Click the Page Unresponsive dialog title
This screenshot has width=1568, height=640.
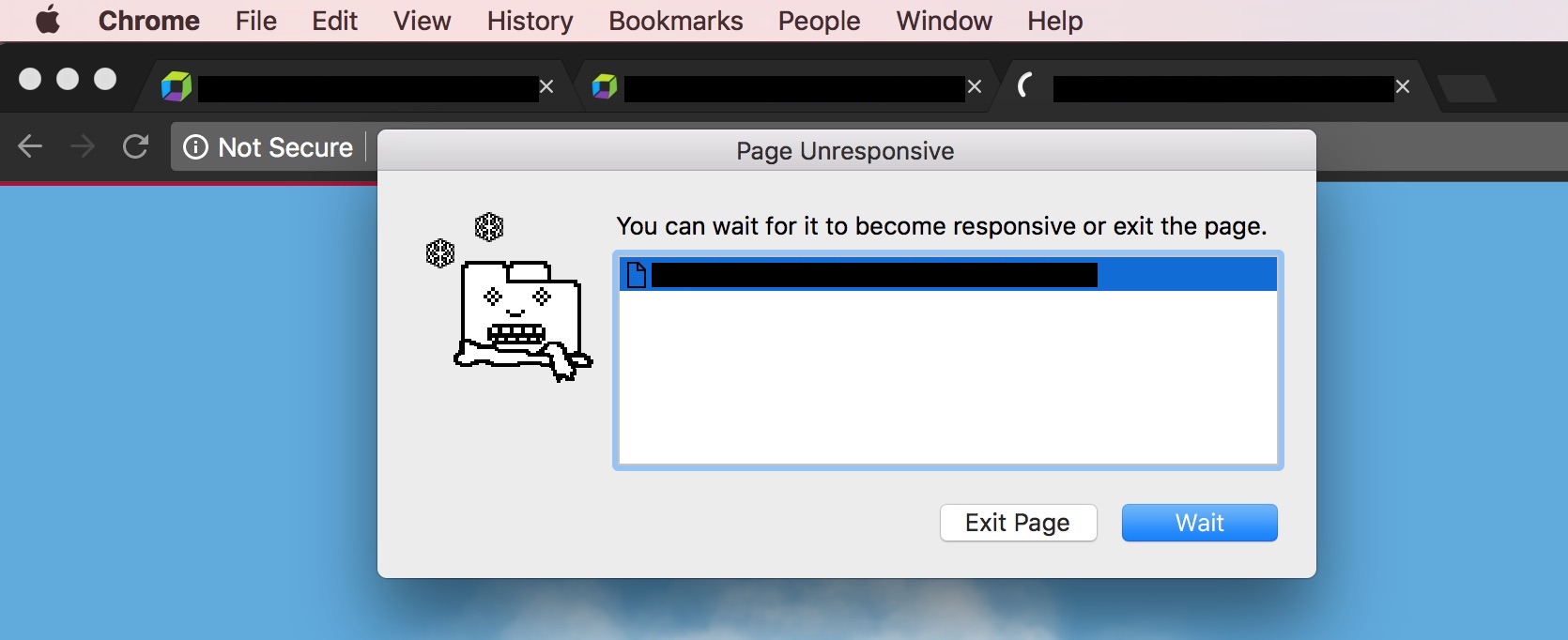pyautogui.click(x=845, y=151)
